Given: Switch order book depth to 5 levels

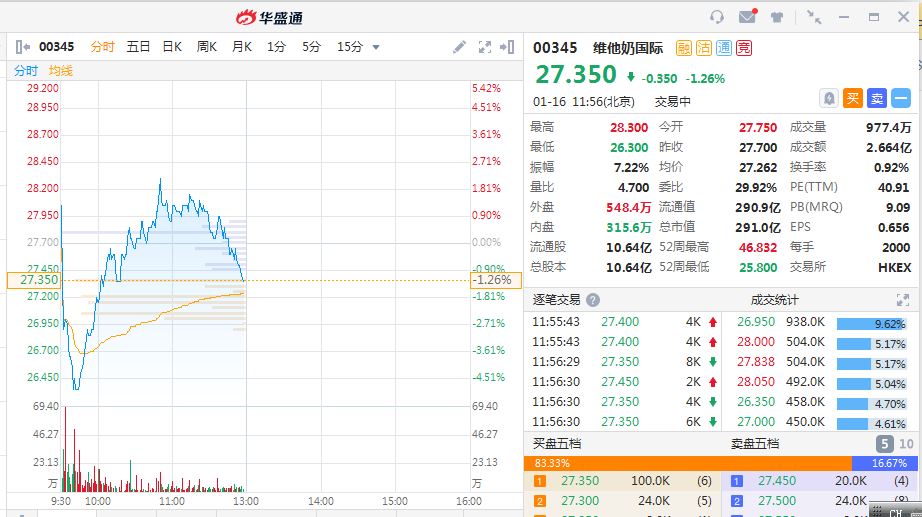Looking at the screenshot, I should [x=884, y=443].
